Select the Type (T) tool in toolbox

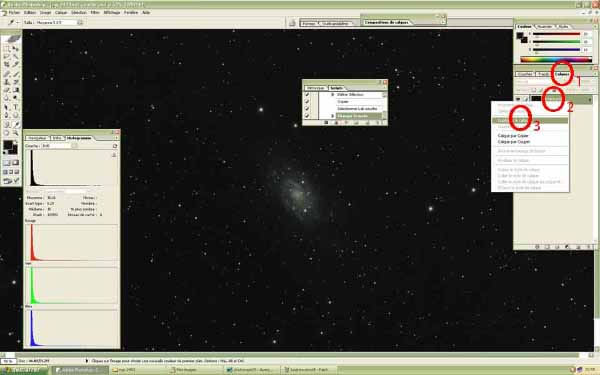point(16,107)
